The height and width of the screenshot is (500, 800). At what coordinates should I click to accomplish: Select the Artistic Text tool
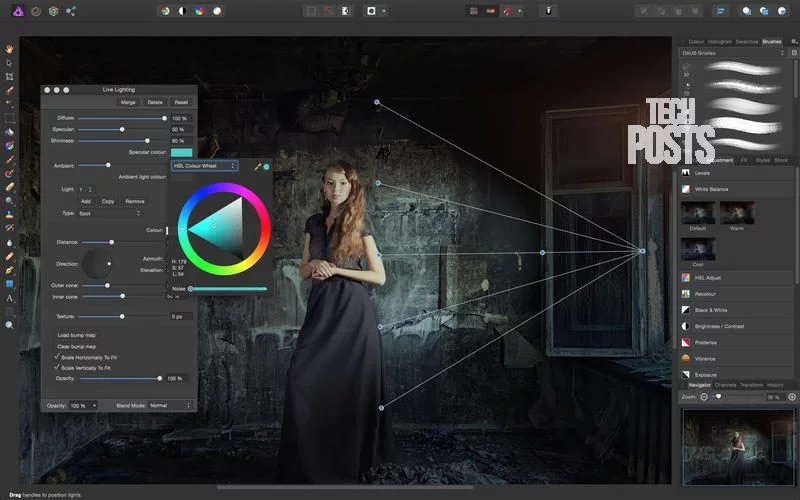coord(9,298)
